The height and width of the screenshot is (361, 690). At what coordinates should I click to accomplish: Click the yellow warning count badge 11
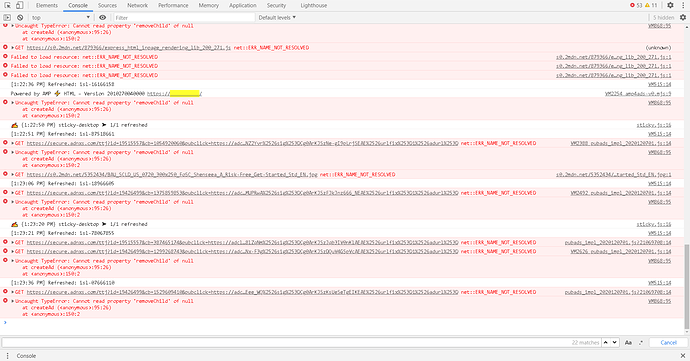coord(651,5)
